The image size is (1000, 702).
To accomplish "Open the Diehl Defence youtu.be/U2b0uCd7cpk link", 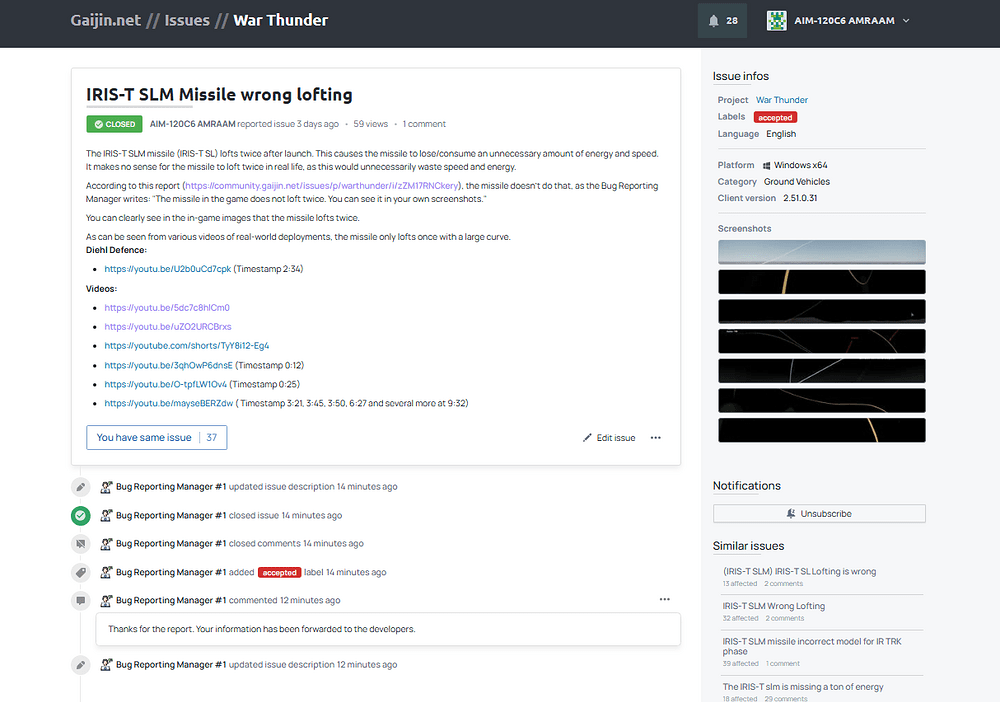I will (167, 269).
